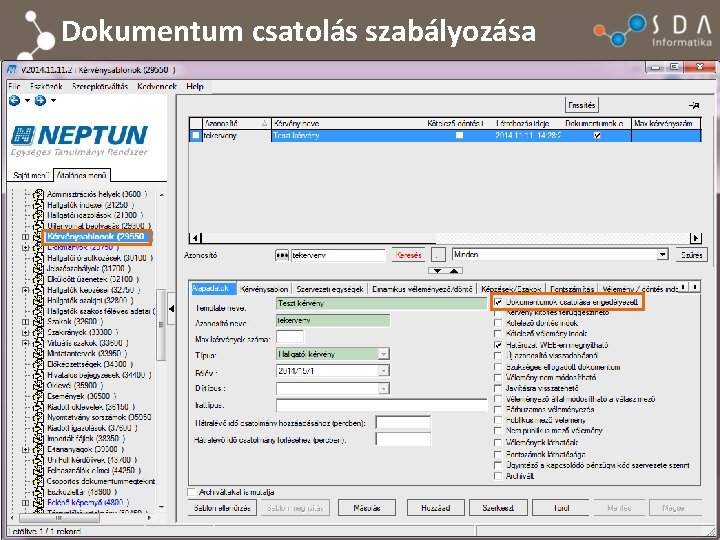Click the Előképzettségek (34300) node icon
The width and height of the screenshot is (720, 540).
[39, 364]
